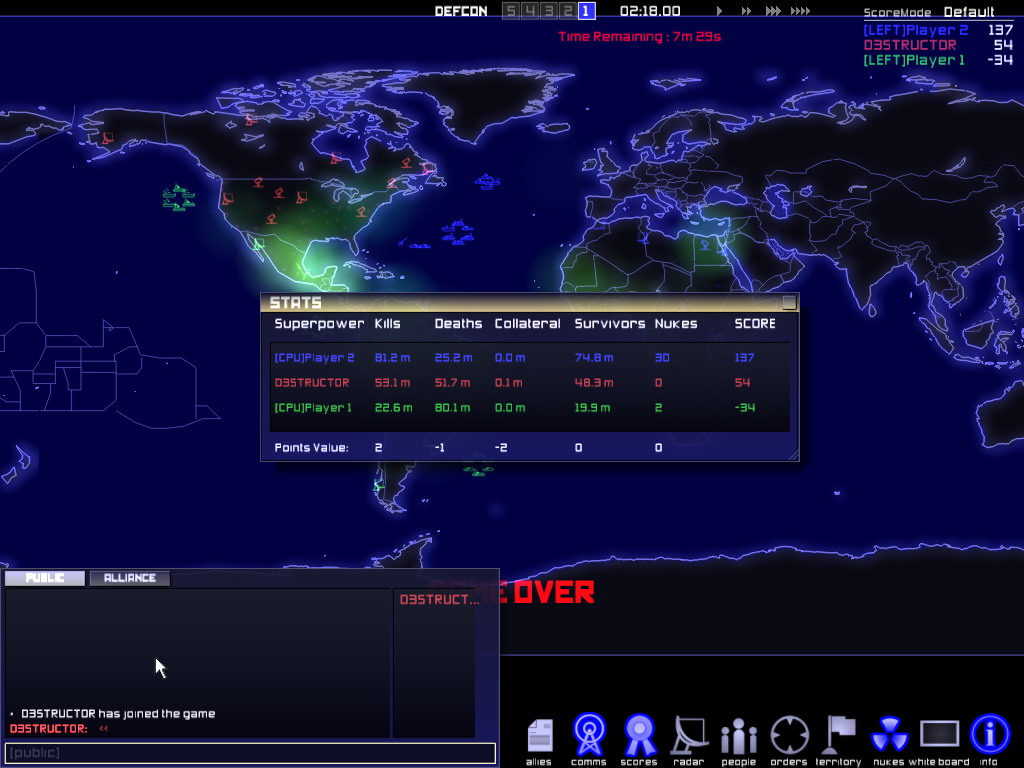Click the 81.2 m kills value
The width and height of the screenshot is (1024, 768).
[x=392, y=358]
